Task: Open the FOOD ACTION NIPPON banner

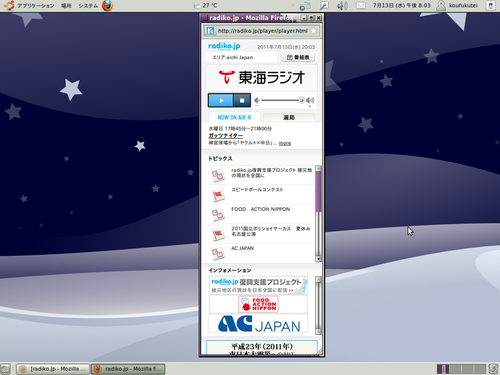Action: (258, 304)
